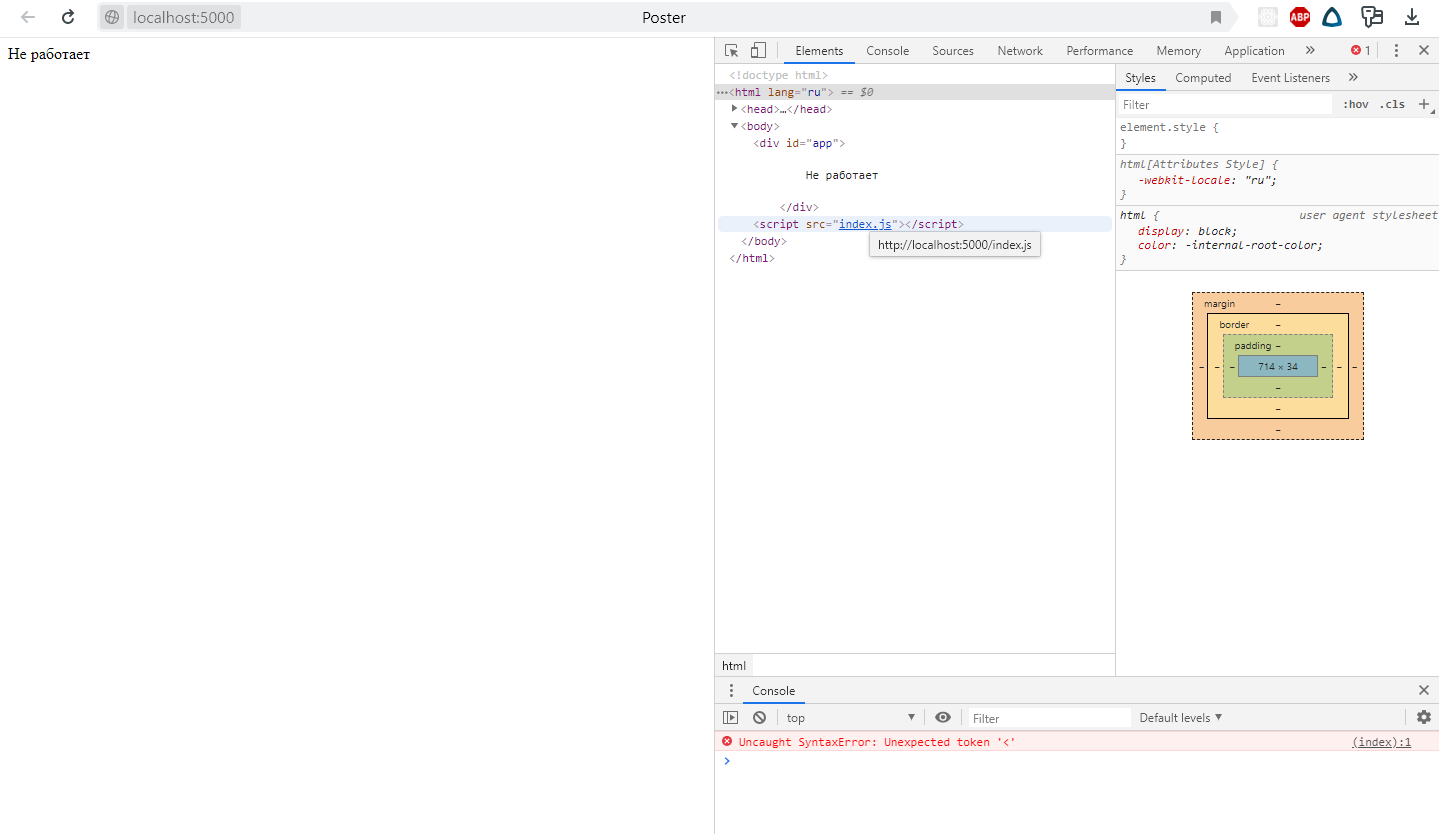Close the console drawer
This screenshot has width=1439, height=834.
click(1424, 691)
